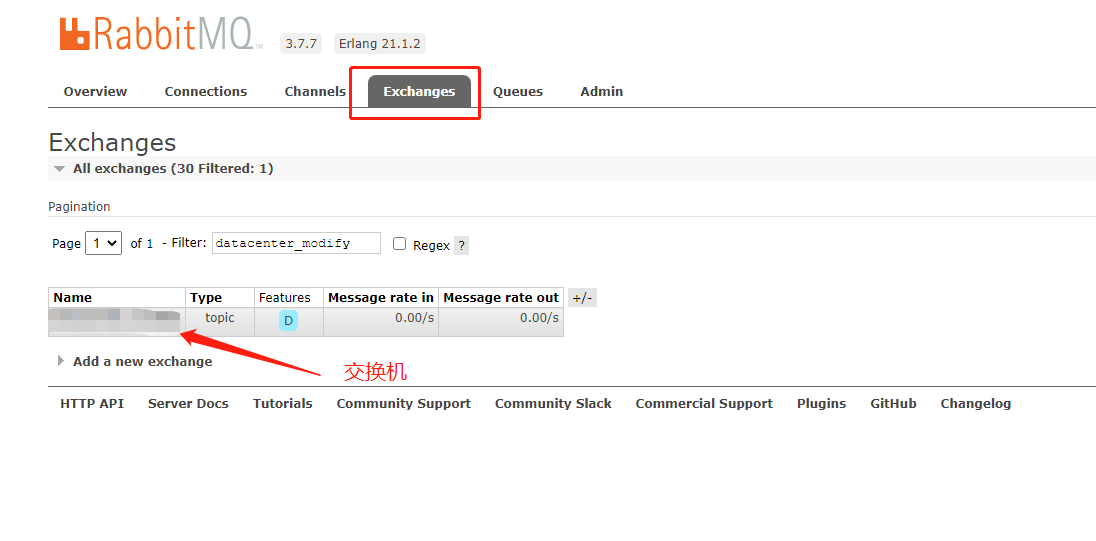Switch to the Connections tab
The height and width of the screenshot is (541, 1096).
pyautogui.click(x=206, y=92)
